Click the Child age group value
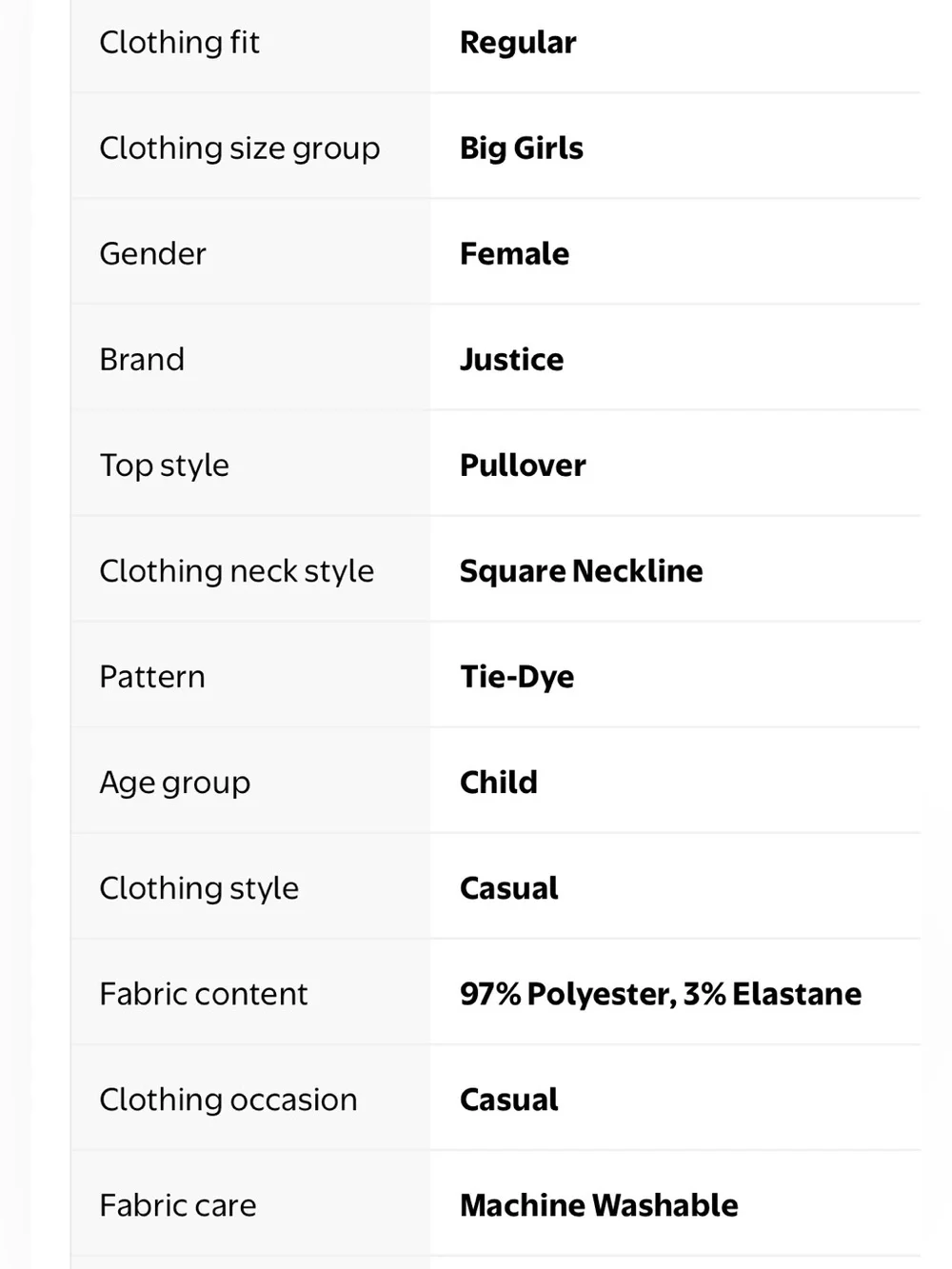 click(499, 783)
